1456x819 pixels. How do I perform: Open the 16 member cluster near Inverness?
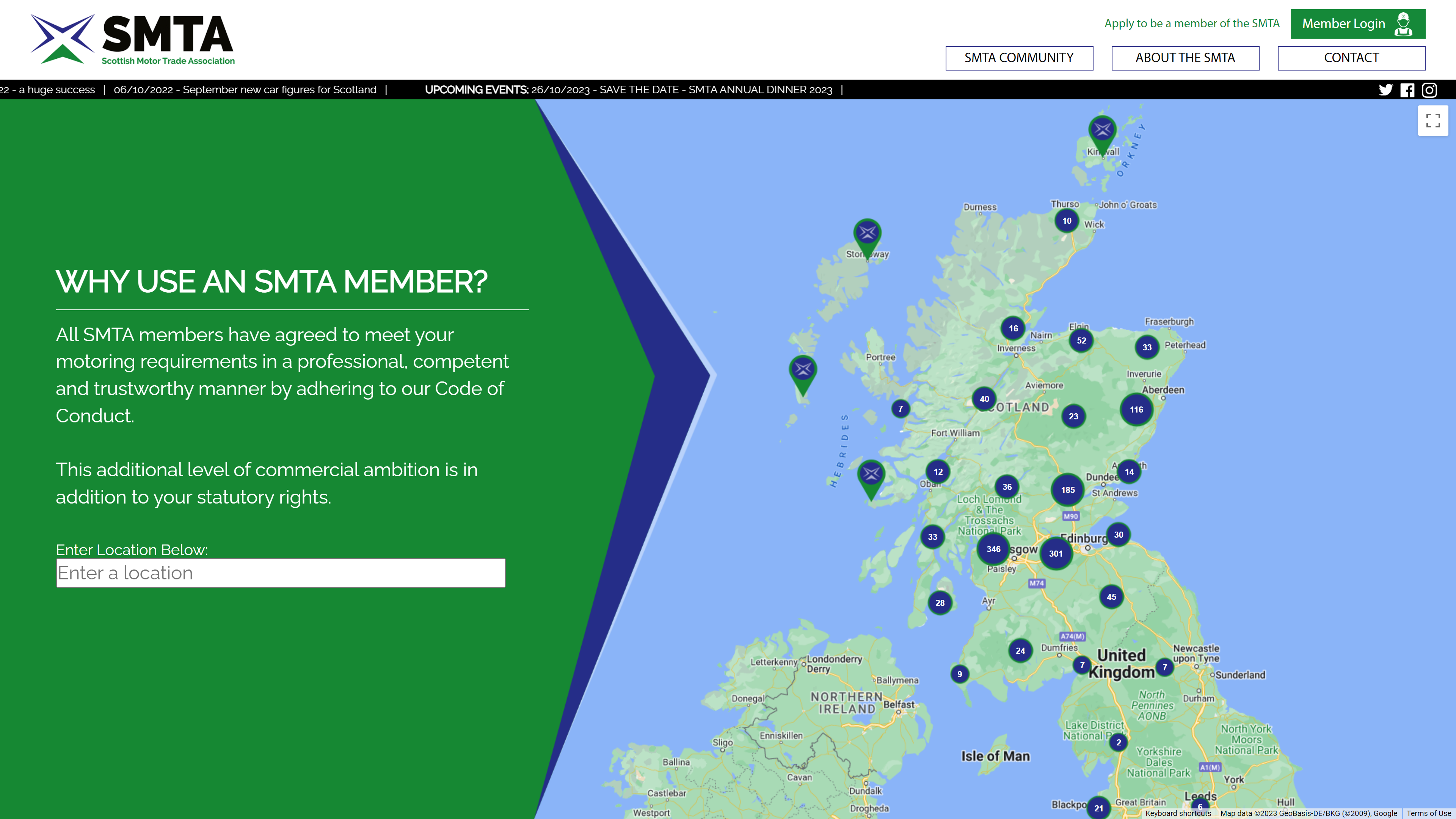point(1014,328)
